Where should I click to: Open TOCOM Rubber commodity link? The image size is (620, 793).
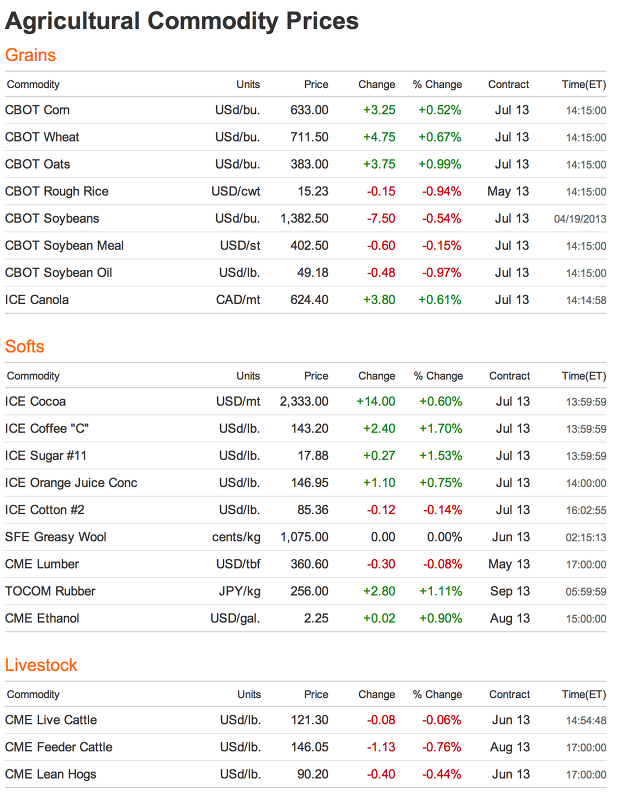pos(50,591)
